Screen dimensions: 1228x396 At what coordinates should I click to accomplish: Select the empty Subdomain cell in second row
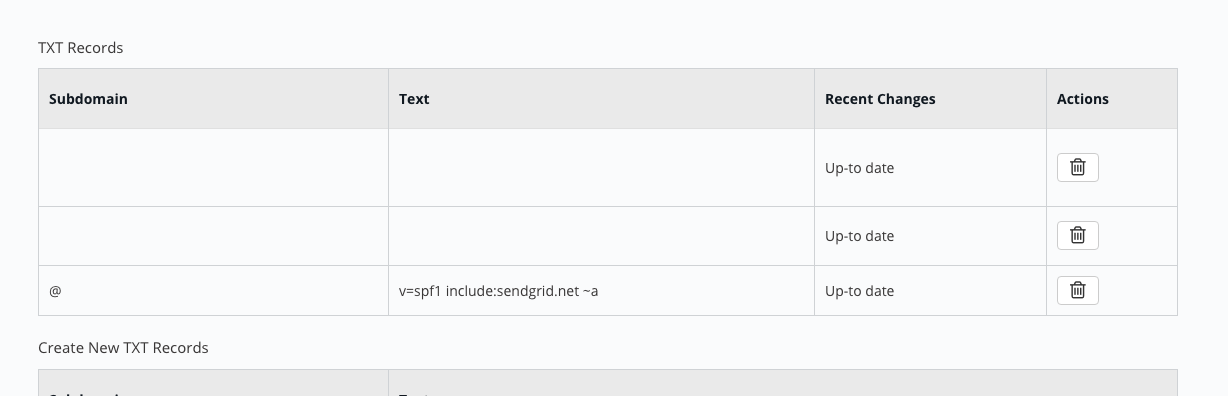pos(213,236)
